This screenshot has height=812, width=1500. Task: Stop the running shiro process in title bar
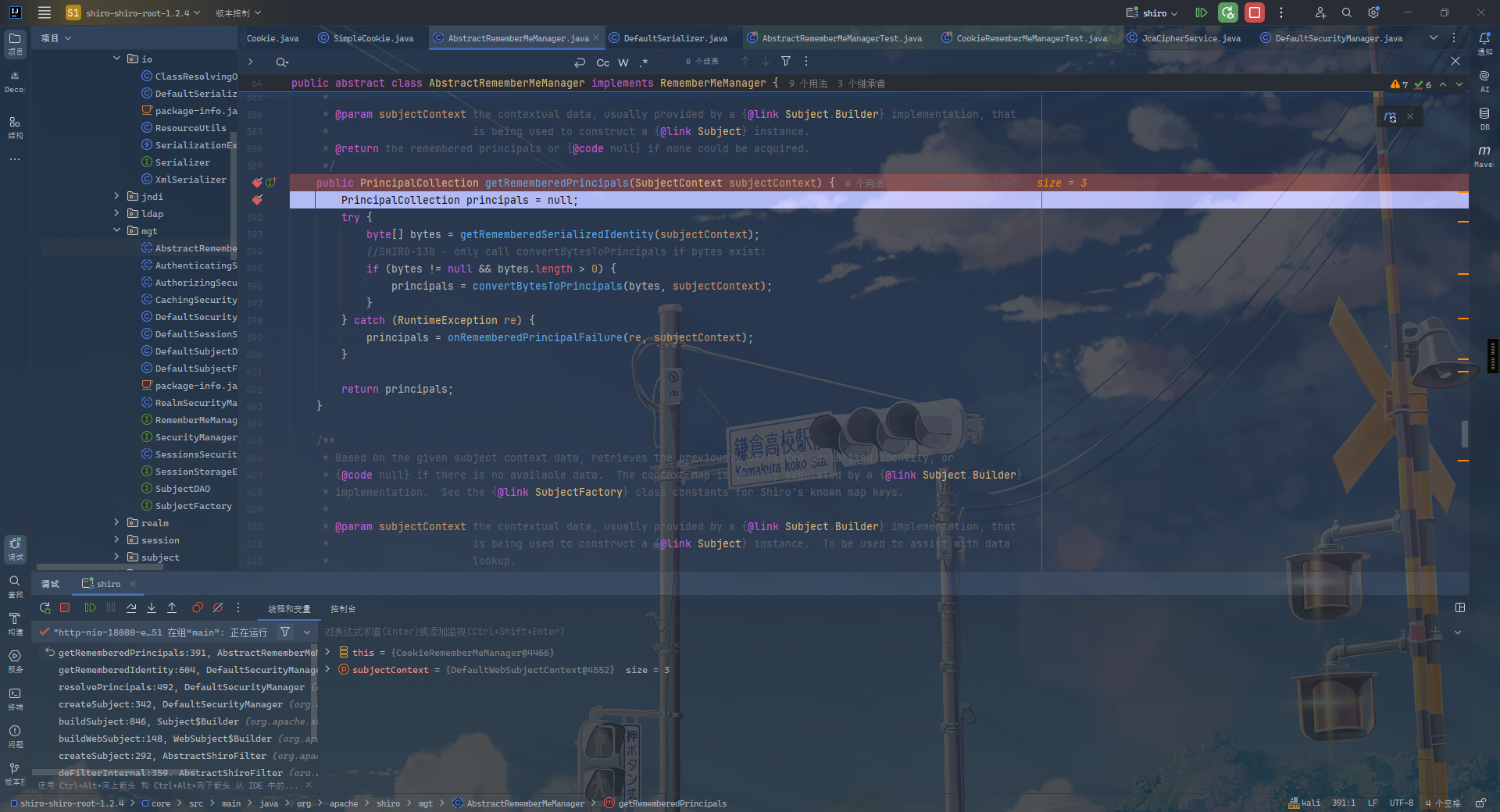(x=1255, y=12)
